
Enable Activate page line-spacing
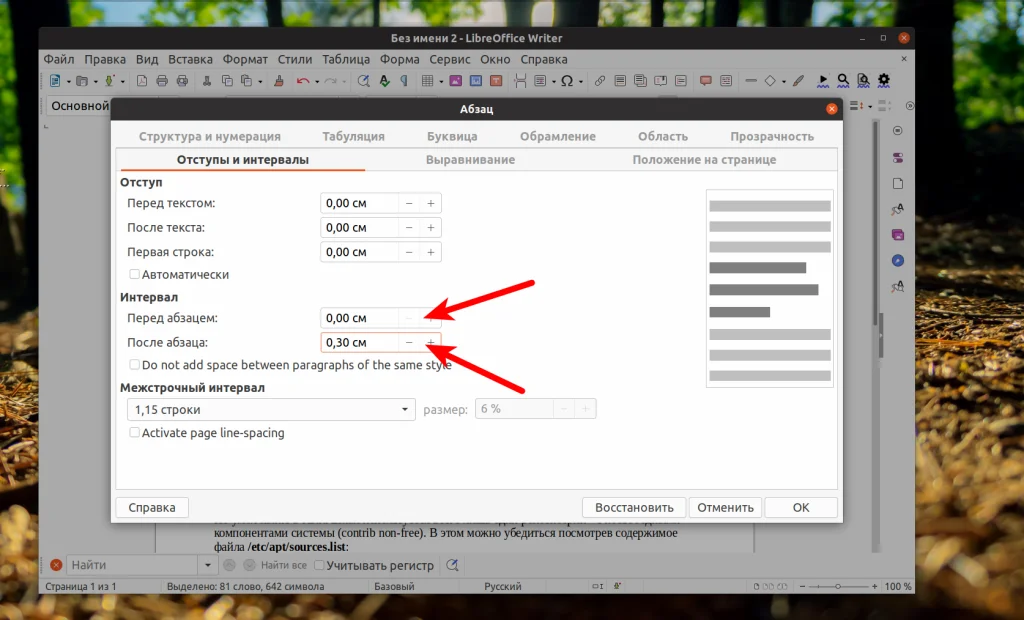[x=135, y=432]
